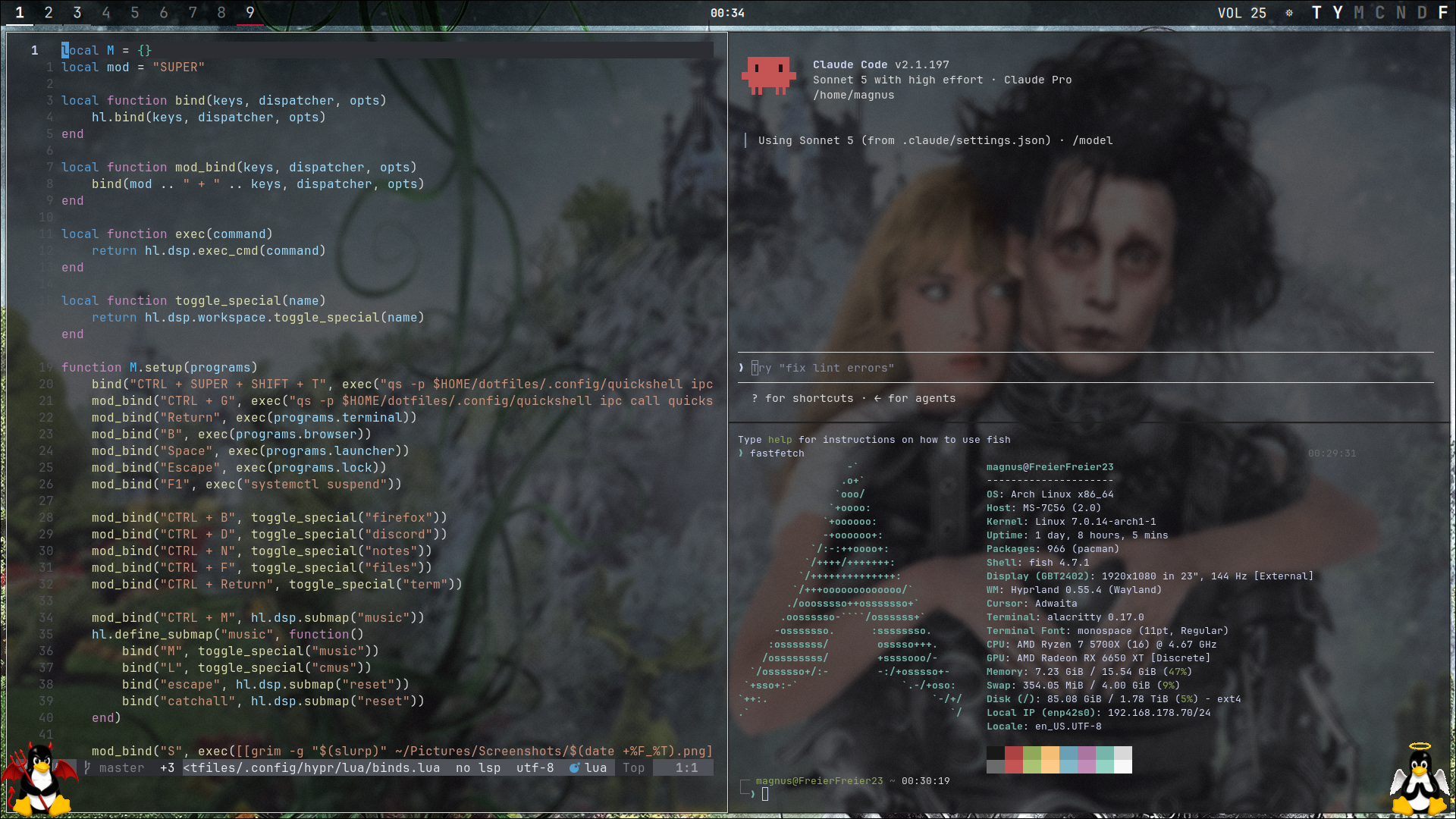Toggle the Y special workspace indicator

click(1338, 13)
